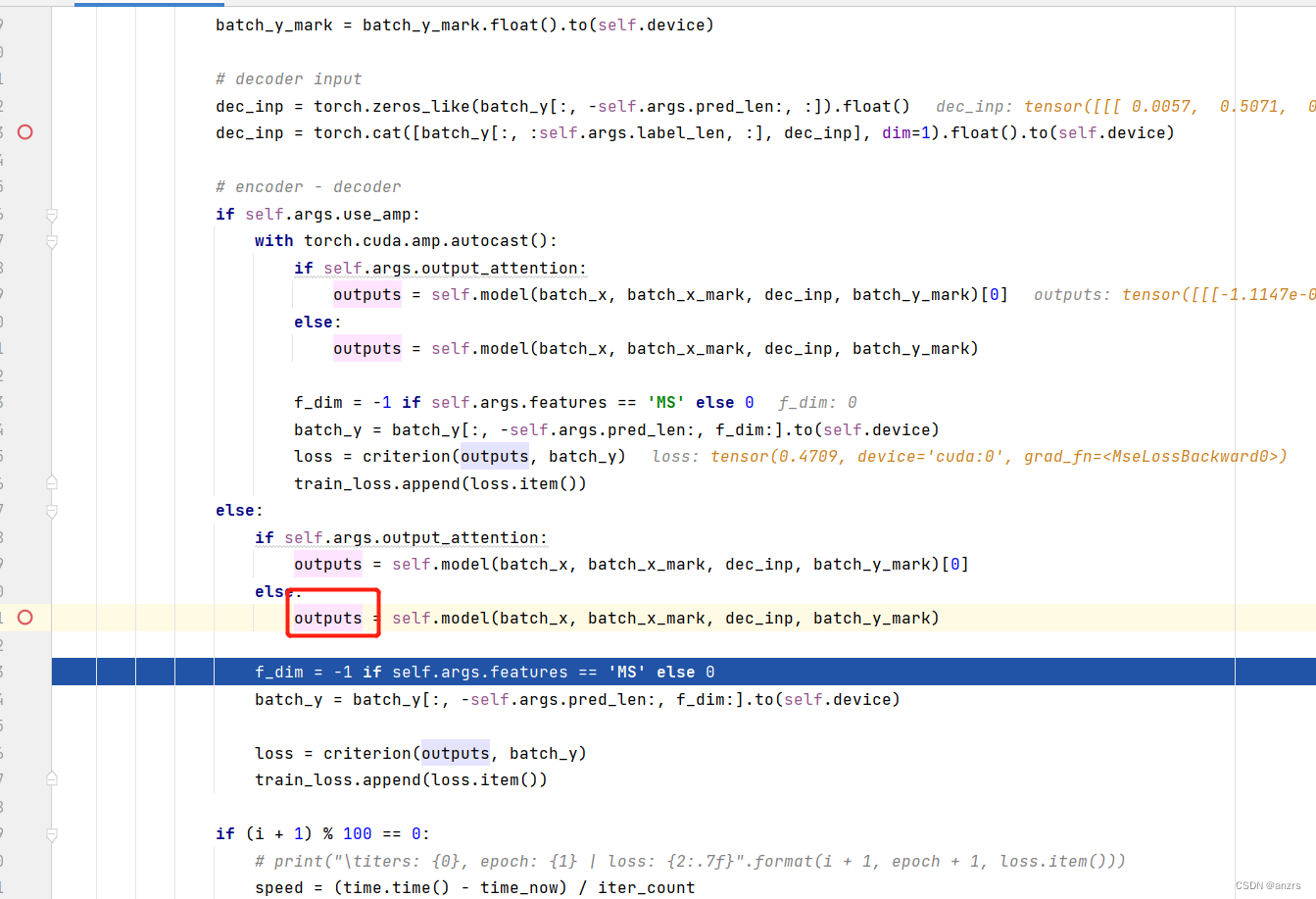Click fold end marker at the last train_loss.append line
The height and width of the screenshot is (899, 1316).
[x=52, y=779]
